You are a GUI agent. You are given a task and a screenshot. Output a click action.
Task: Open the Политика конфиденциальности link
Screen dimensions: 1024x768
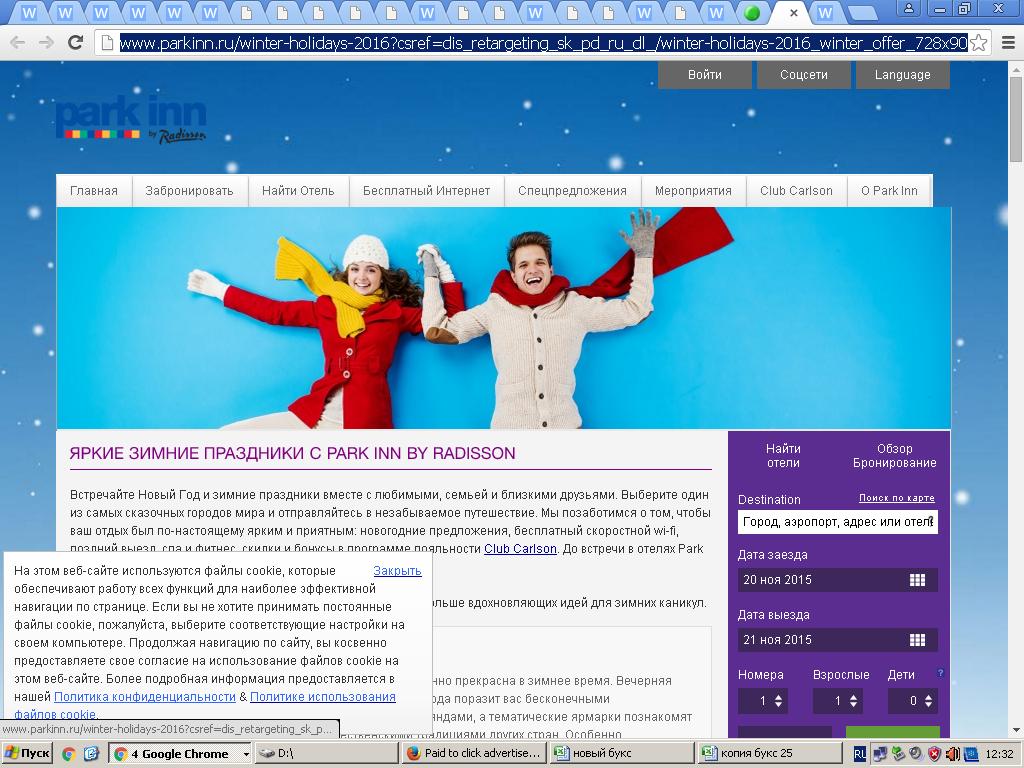click(x=144, y=697)
